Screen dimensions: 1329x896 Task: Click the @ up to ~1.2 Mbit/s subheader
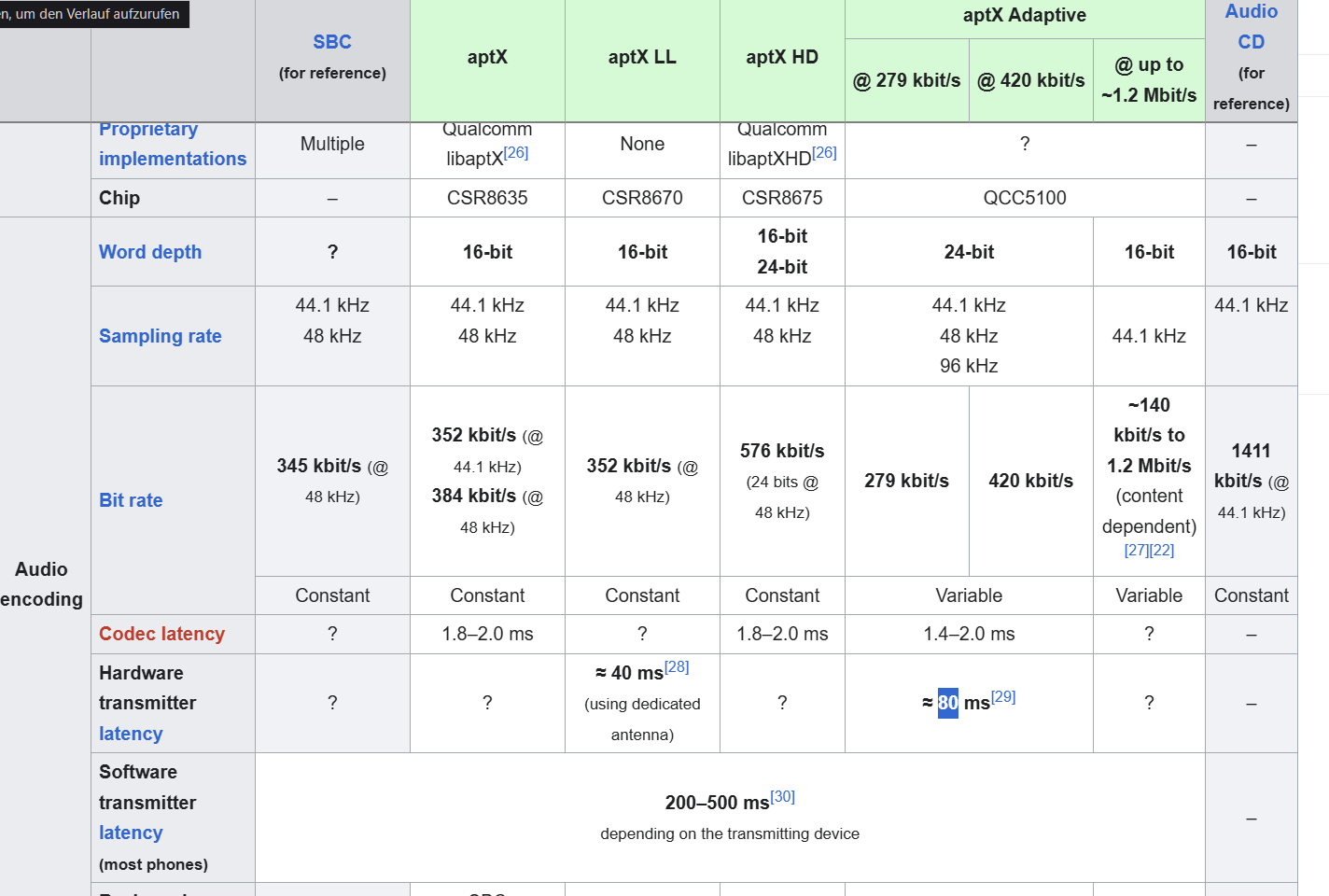pos(1149,80)
